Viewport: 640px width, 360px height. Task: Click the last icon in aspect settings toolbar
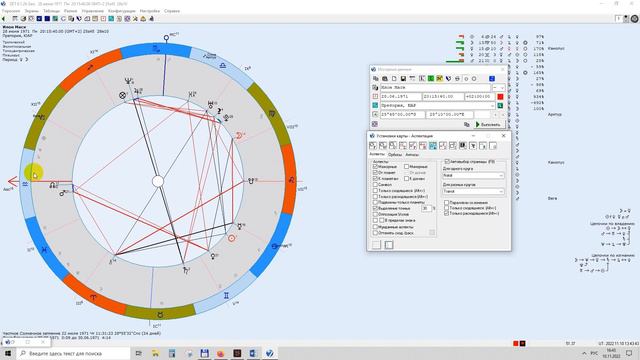(x=493, y=145)
